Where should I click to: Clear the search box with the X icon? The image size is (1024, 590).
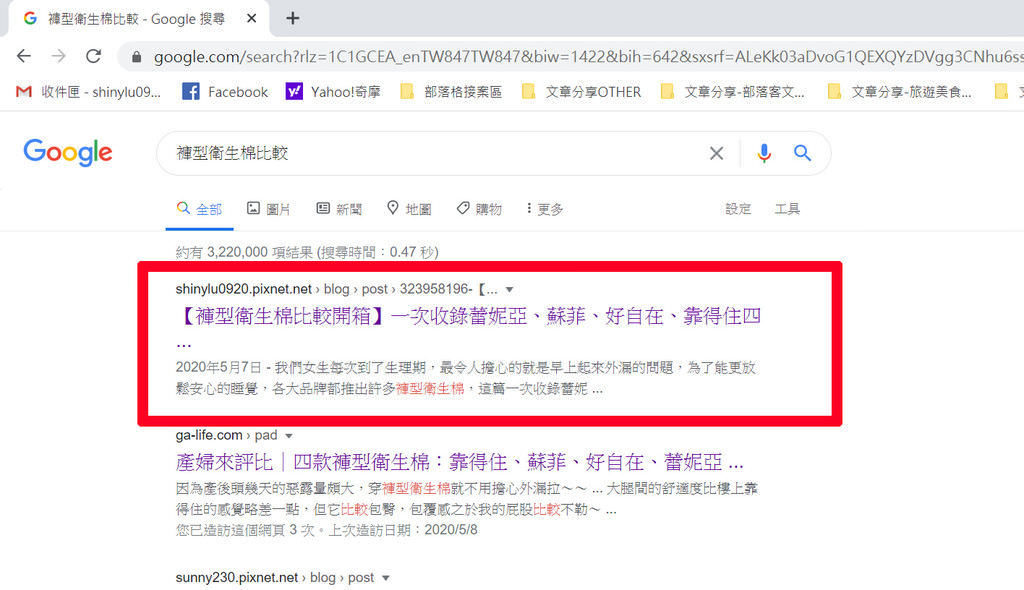[x=716, y=154]
